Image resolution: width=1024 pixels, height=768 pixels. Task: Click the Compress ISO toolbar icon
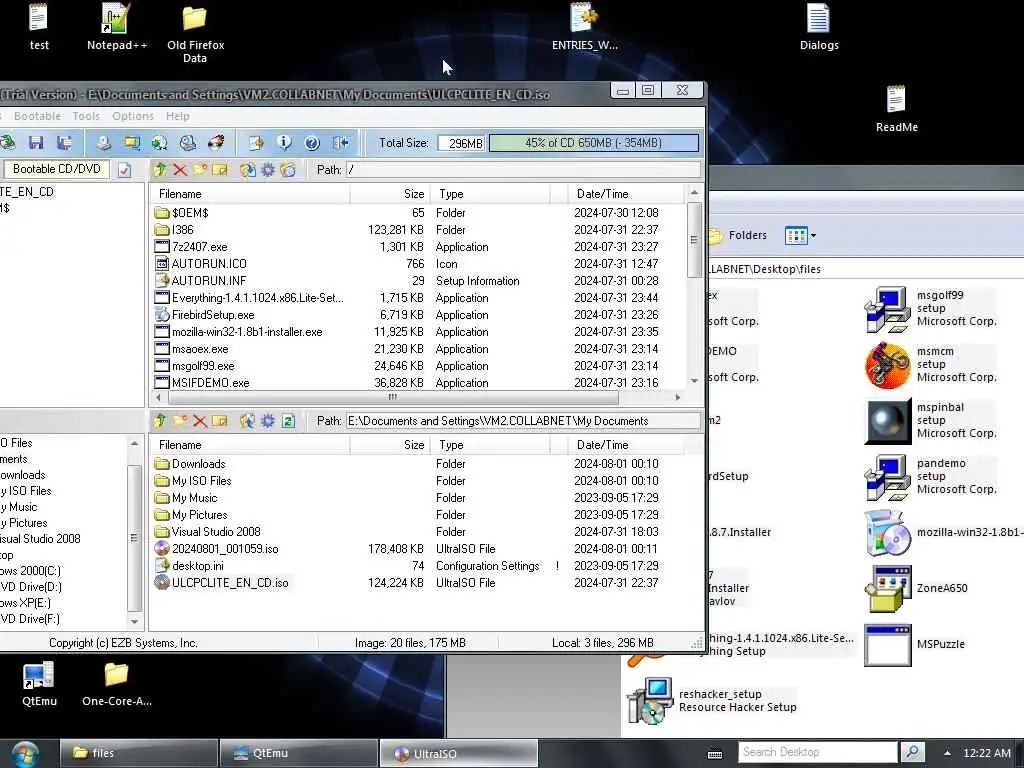coord(132,143)
